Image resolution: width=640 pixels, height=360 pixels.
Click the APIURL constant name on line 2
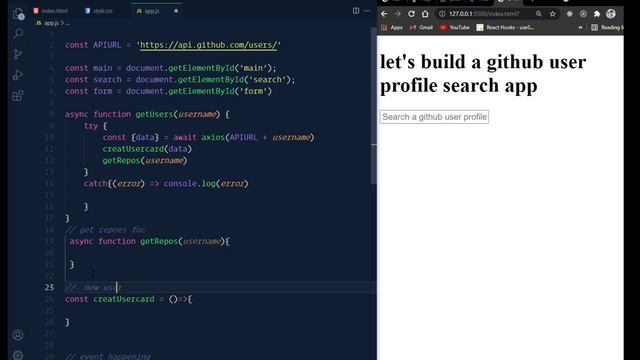107,45
